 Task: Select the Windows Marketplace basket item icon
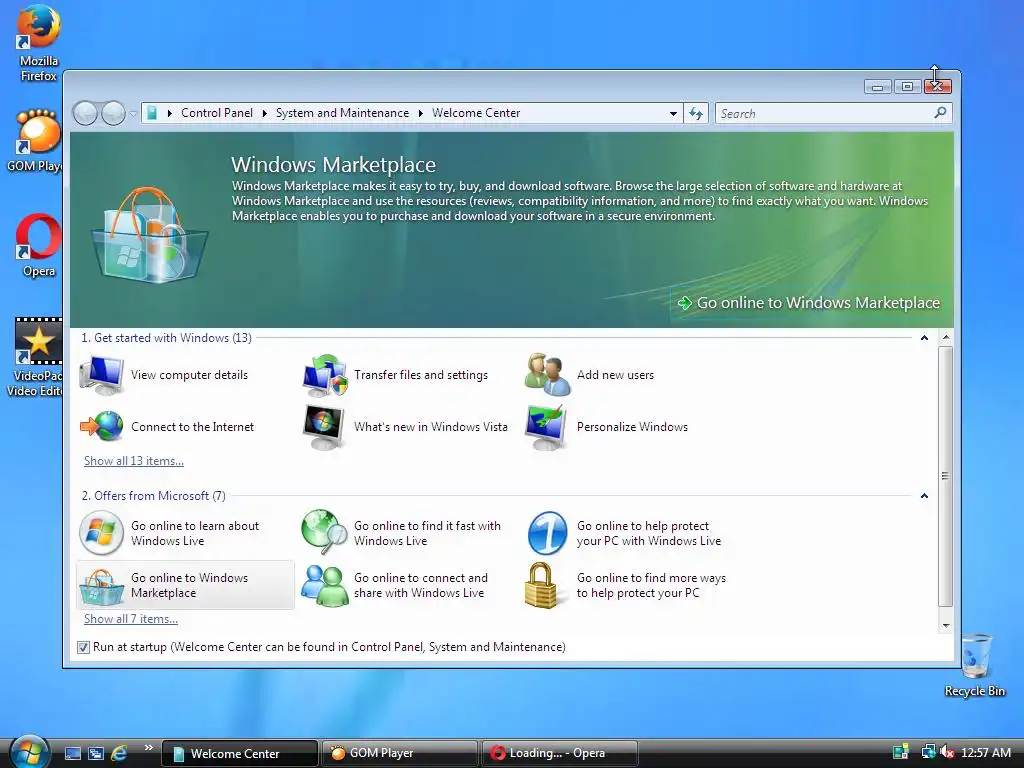click(101, 586)
